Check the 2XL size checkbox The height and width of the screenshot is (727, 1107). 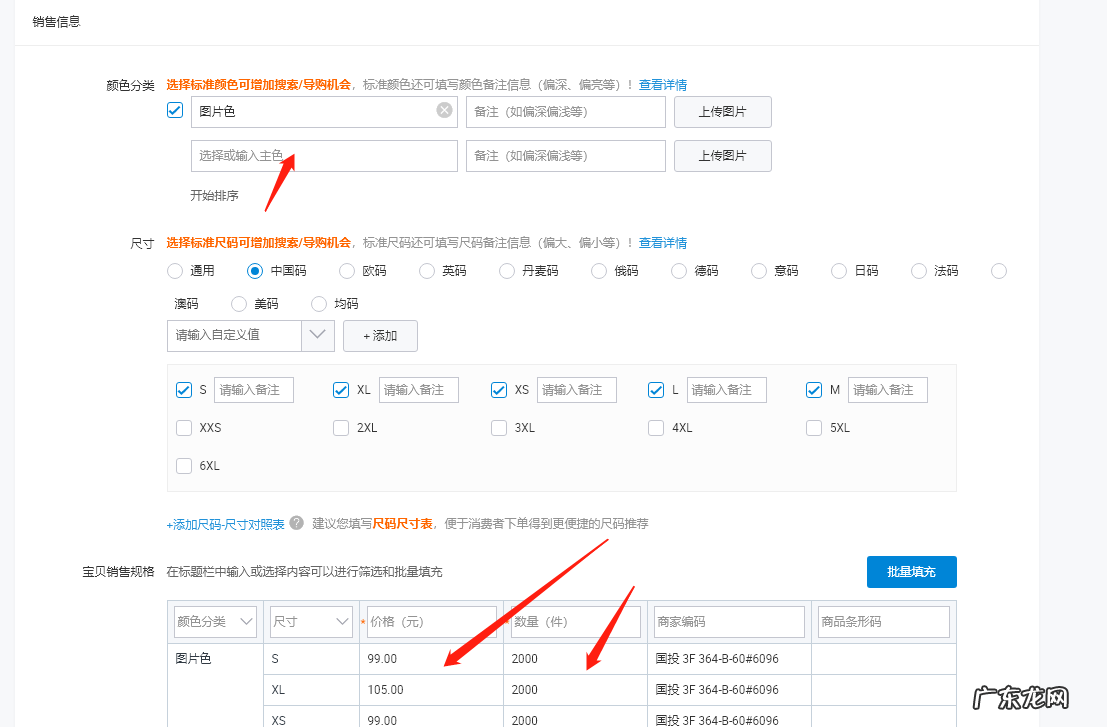point(341,427)
